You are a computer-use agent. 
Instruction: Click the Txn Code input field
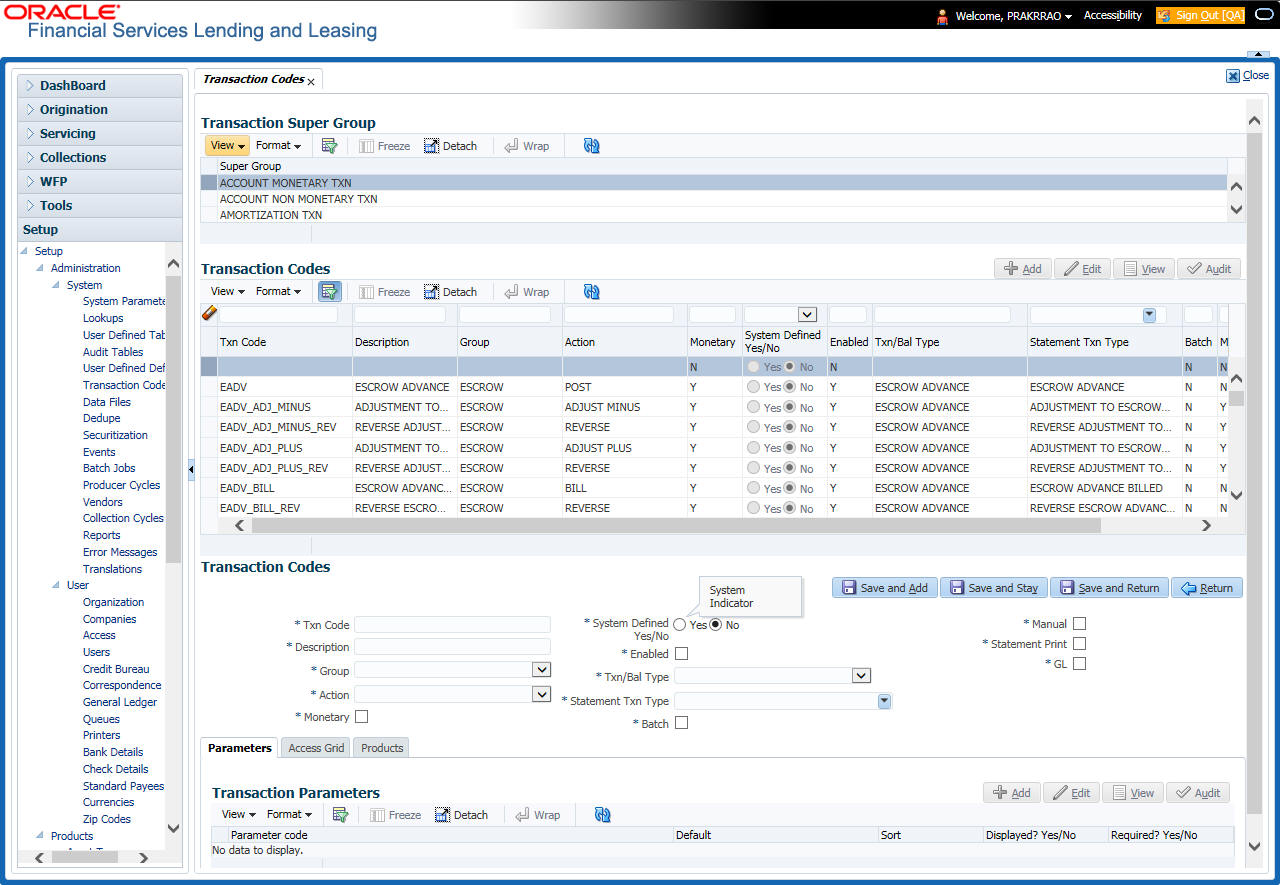click(x=452, y=623)
